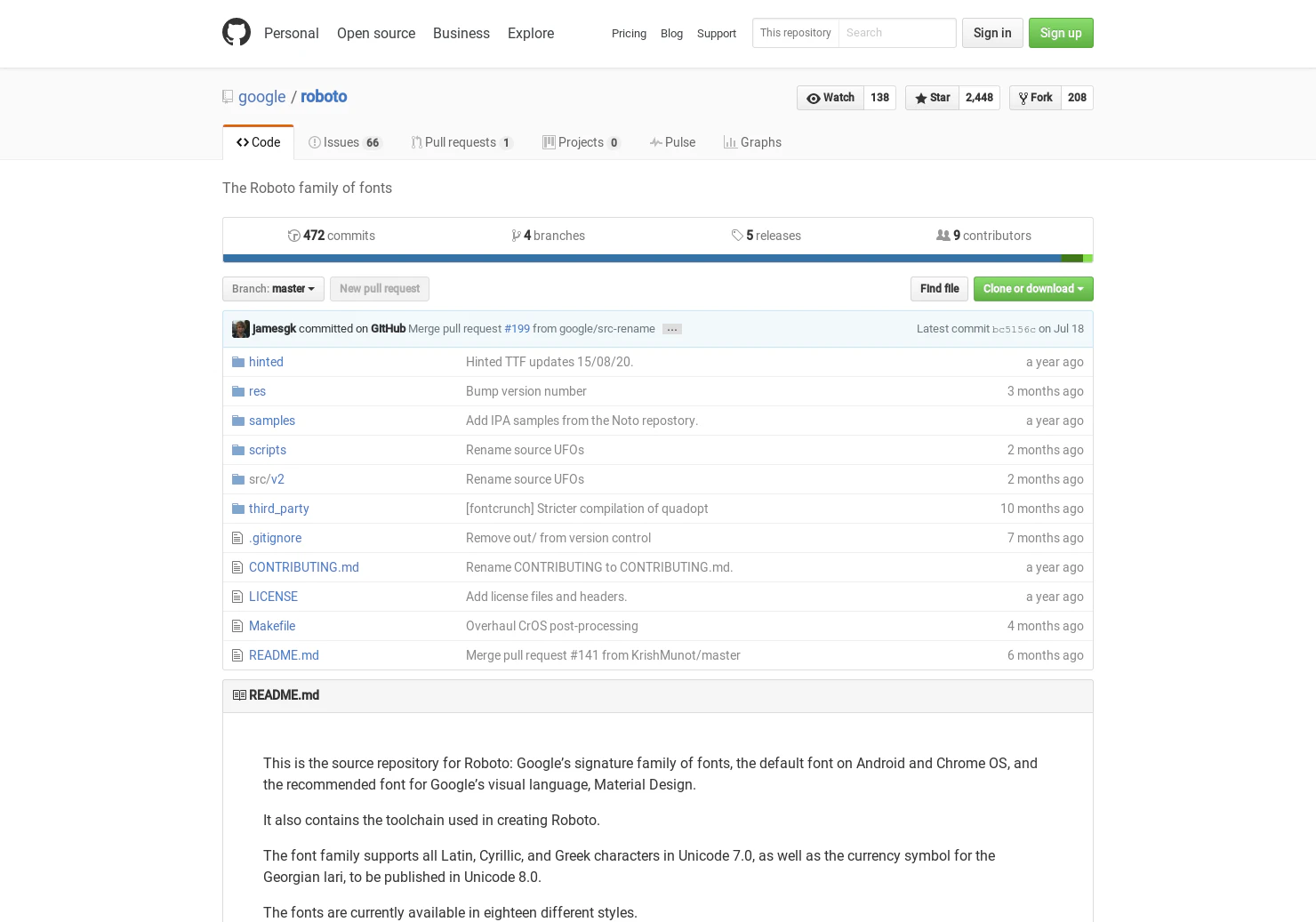Open the Personal menu item
Image resolution: width=1316 pixels, height=922 pixels.
point(291,33)
